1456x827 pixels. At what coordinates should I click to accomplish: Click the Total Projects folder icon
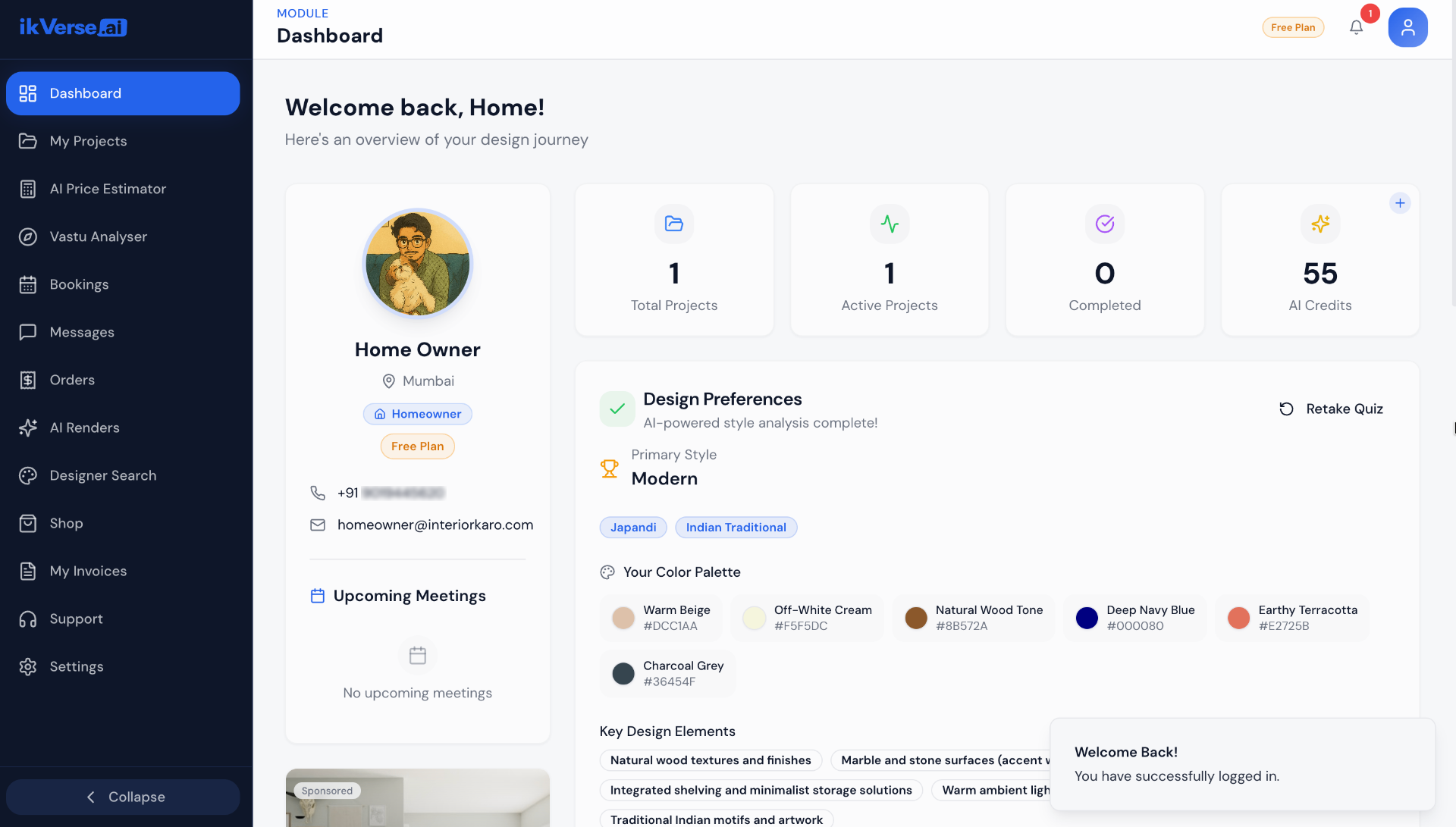[674, 224]
